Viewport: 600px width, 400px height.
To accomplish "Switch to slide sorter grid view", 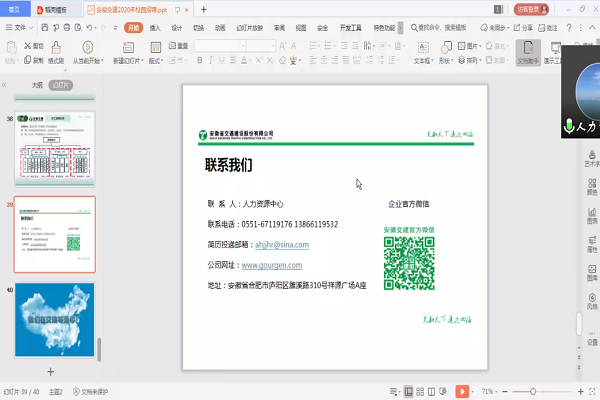I will click(421, 391).
